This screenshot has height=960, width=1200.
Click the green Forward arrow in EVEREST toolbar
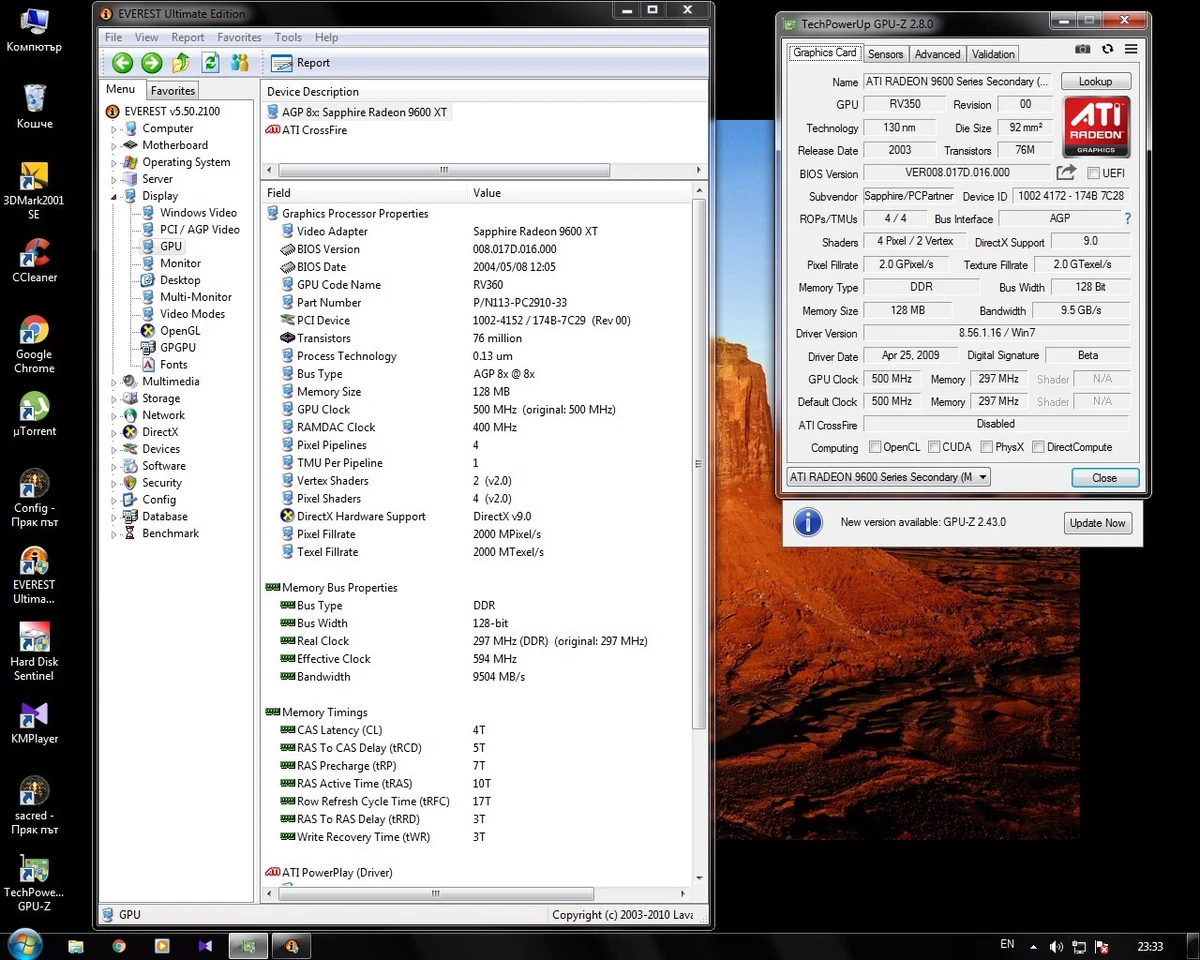152,63
